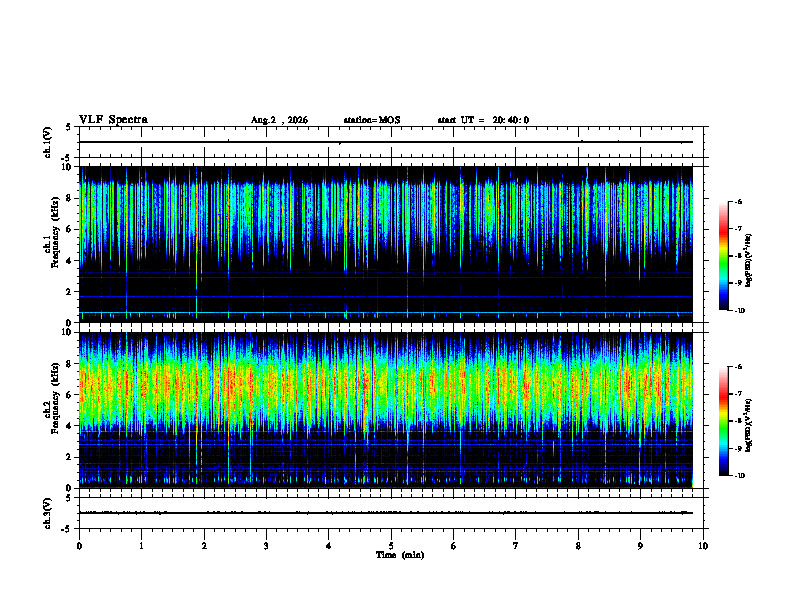Click time axis tick label "2"
The image size is (792, 612).
click(204, 546)
